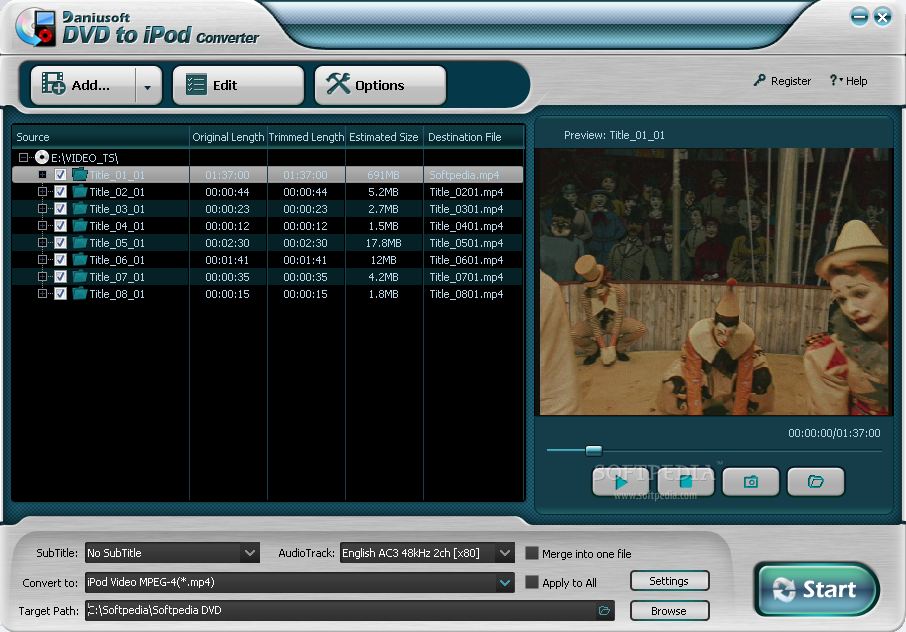906x632 pixels.
Task: Click the Estimated Size column header
Action: pyautogui.click(x=384, y=137)
